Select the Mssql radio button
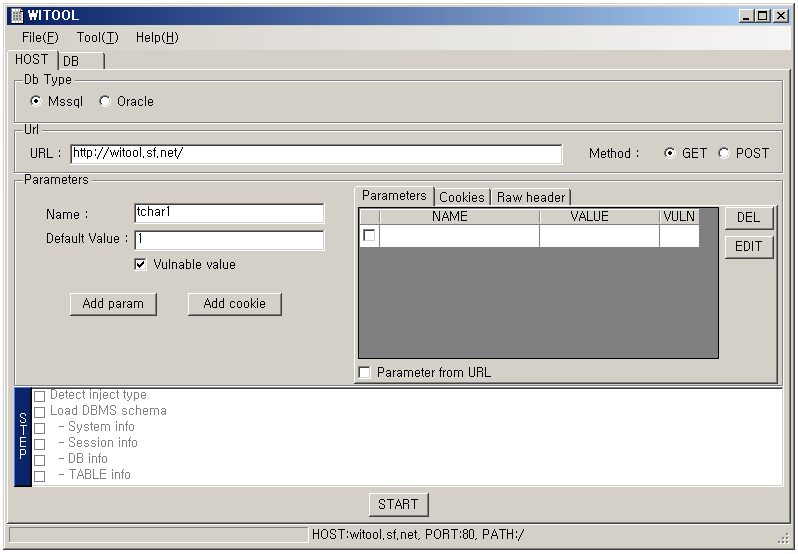 click(x=37, y=101)
